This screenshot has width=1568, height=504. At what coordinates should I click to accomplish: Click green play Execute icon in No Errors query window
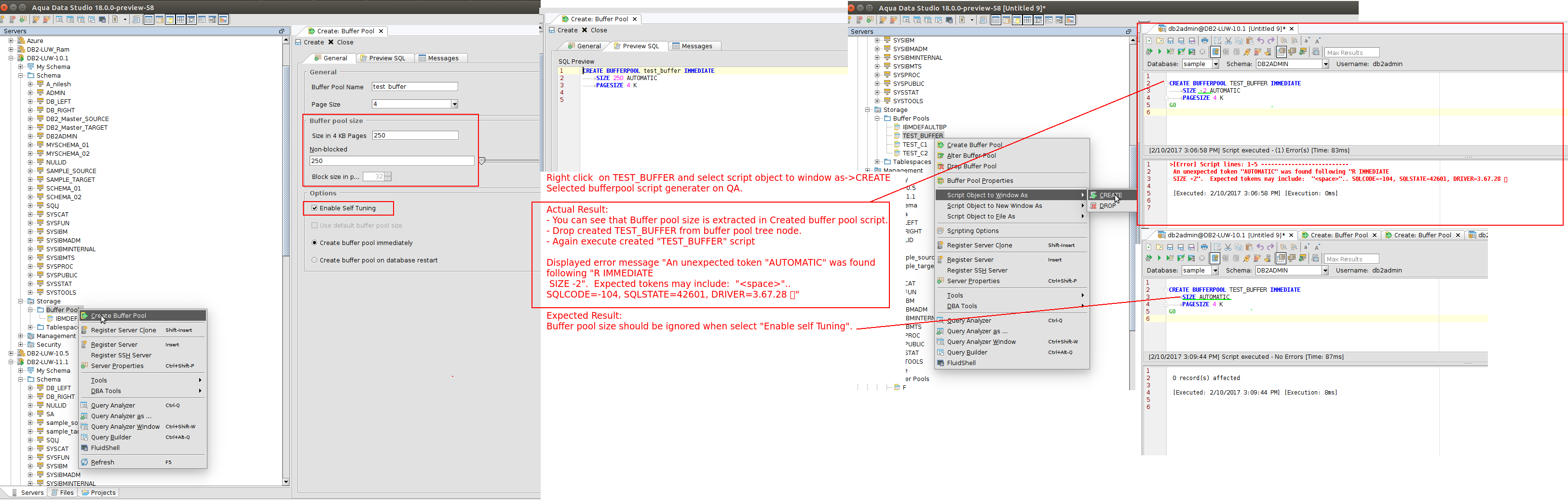pyautogui.click(x=1159, y=258)
